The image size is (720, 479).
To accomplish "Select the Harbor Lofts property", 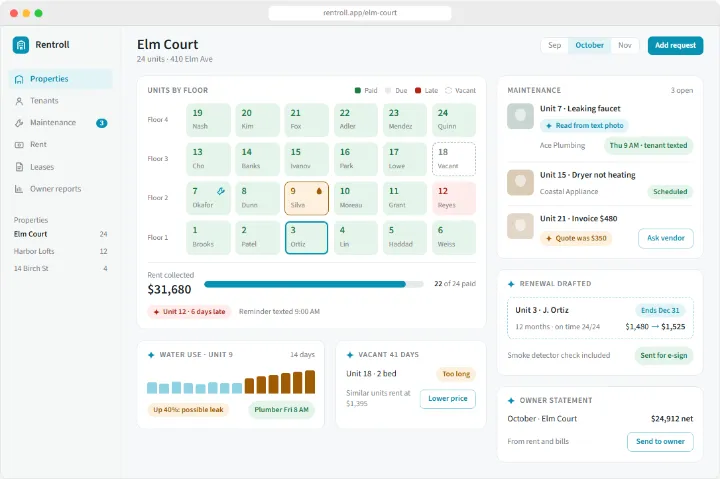I will (61, 251).
